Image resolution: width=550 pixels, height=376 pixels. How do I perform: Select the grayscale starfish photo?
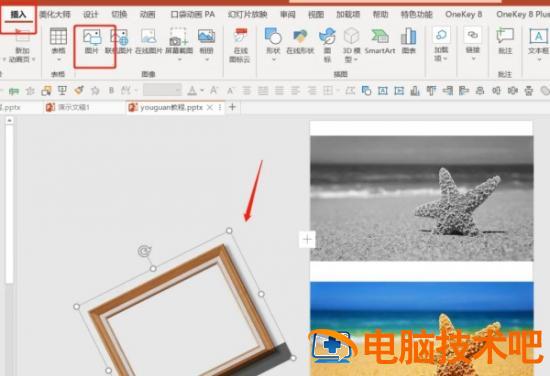coord(422,199)
